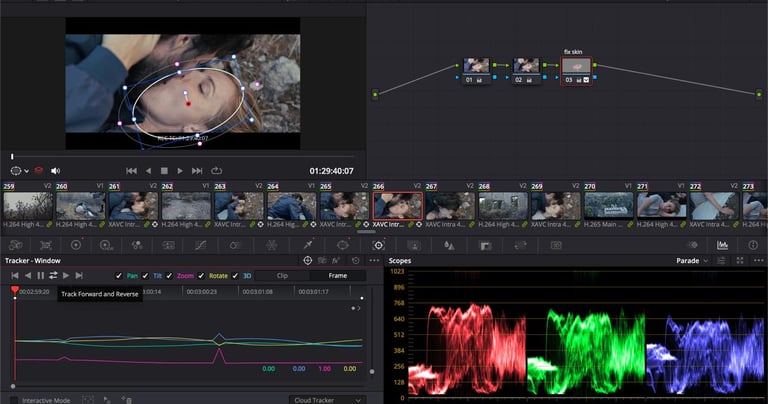Switch tracker to Clip mode tab
The height and width of the screenshot is (404, 768).
coord(282,275)
